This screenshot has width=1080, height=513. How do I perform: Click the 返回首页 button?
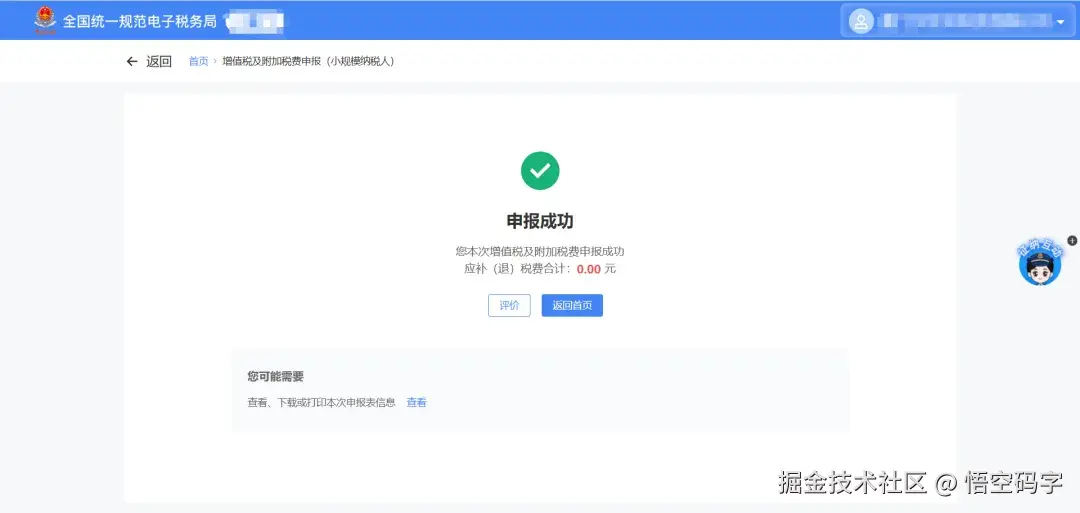(572, 306)
